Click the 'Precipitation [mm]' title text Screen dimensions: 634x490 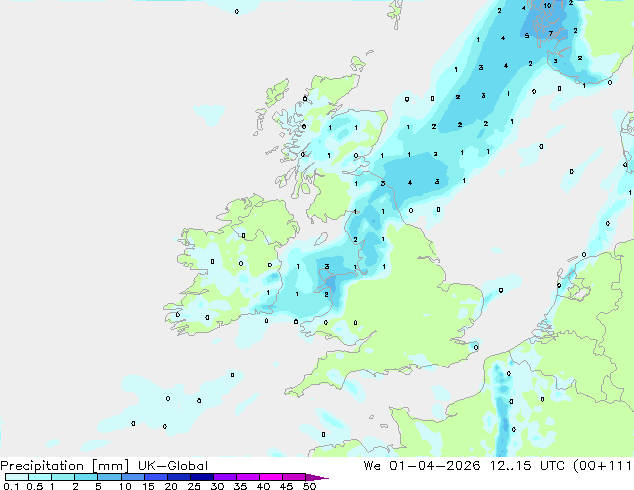click(x=64, y=466)
